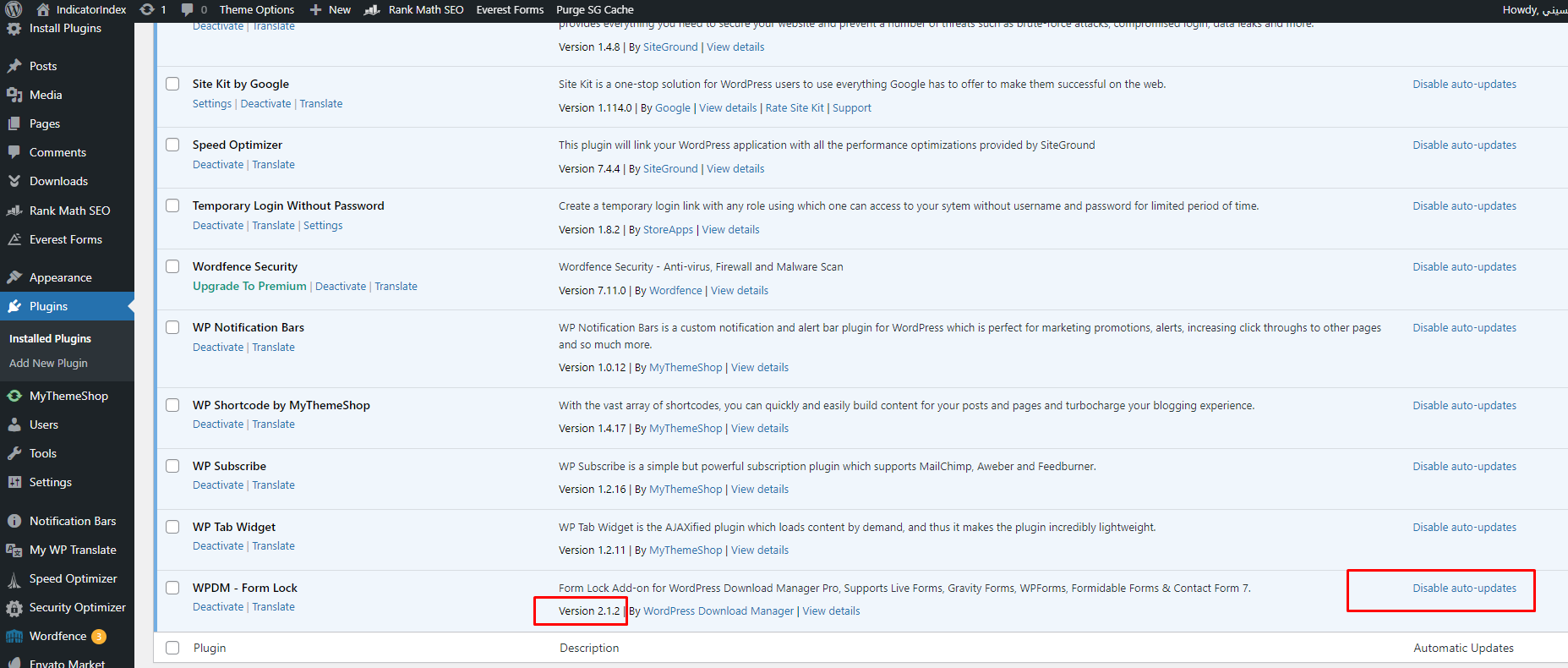Open the New content menu in admin bar
Viewport: 1568px width, 668px height.
[x=331, y=9]
